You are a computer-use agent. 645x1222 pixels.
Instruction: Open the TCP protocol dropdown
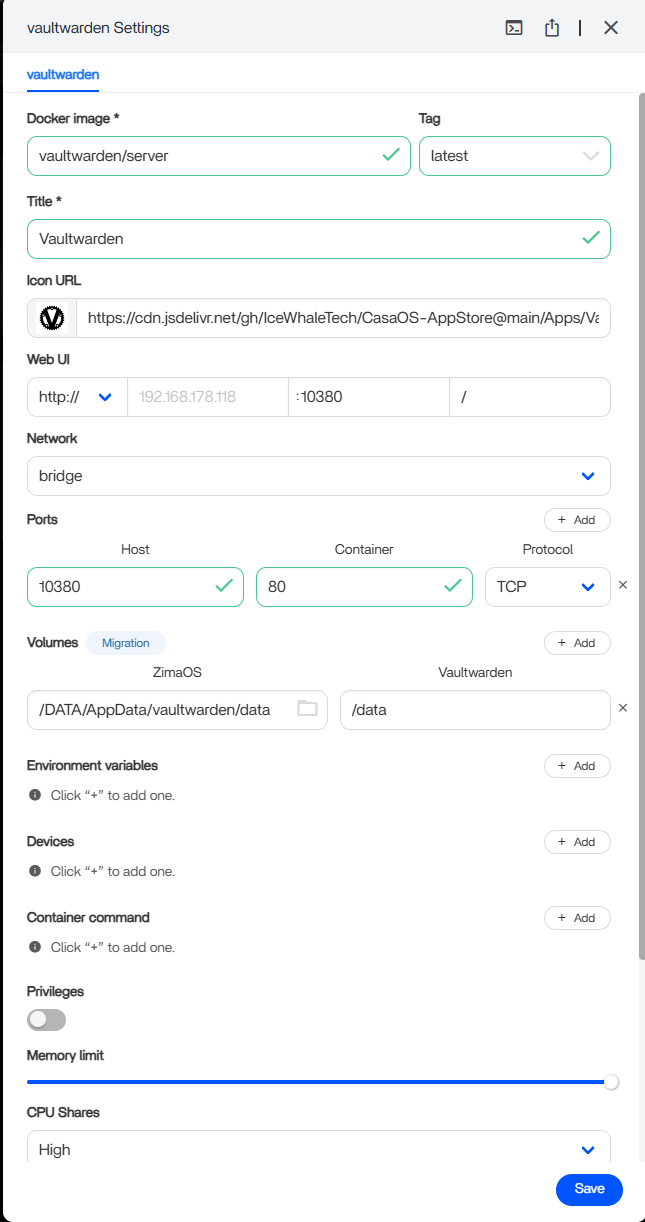547,587
